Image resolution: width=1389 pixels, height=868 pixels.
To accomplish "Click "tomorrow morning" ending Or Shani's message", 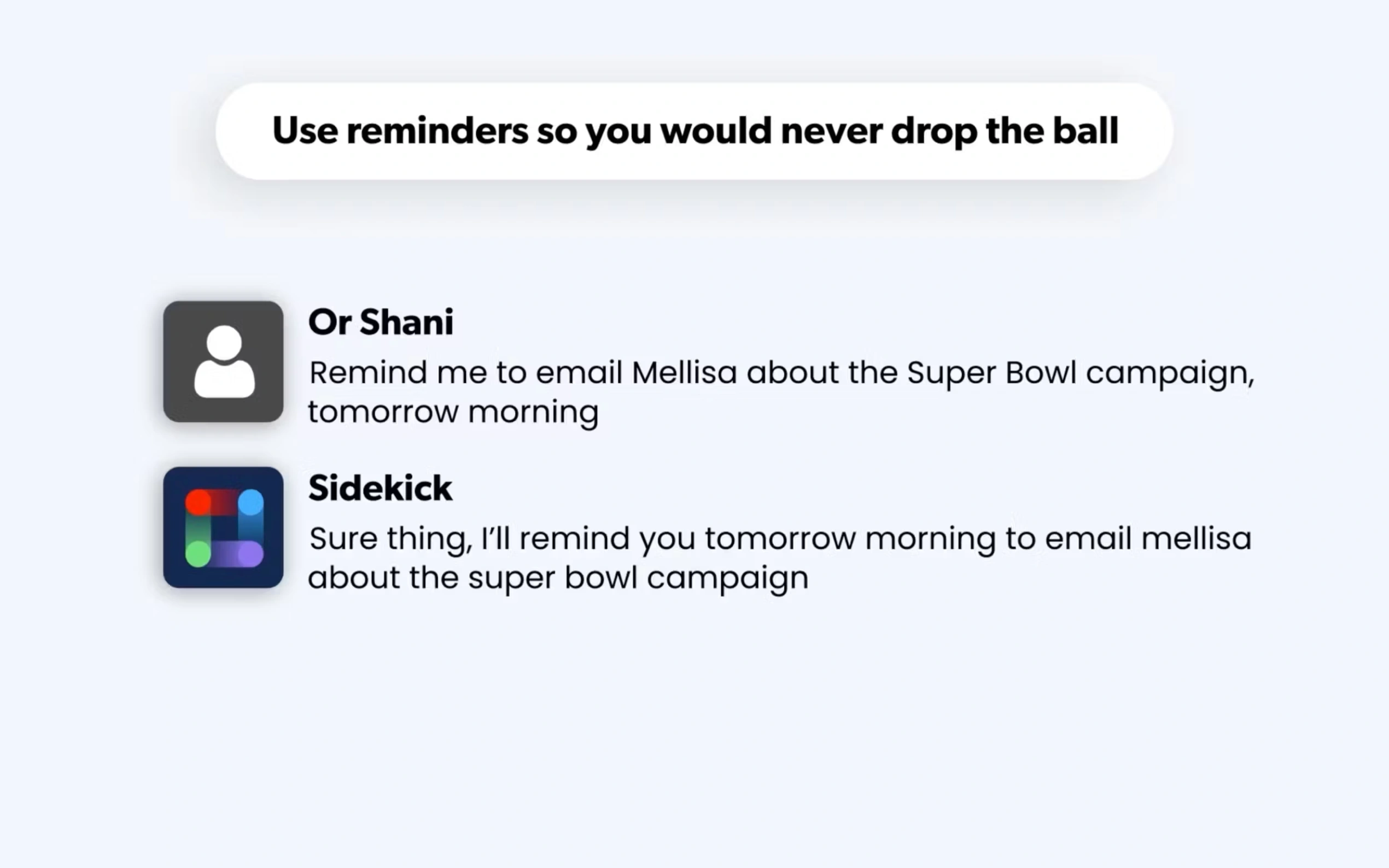I will tap(453, 412).
